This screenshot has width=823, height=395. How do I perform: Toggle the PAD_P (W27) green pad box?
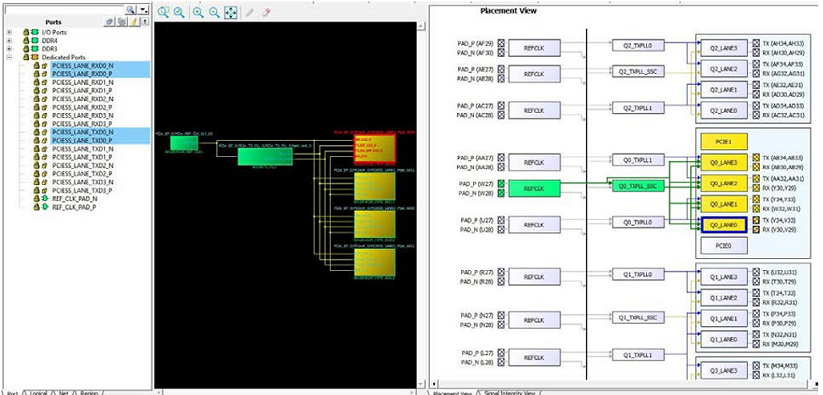tap(501, 184)
